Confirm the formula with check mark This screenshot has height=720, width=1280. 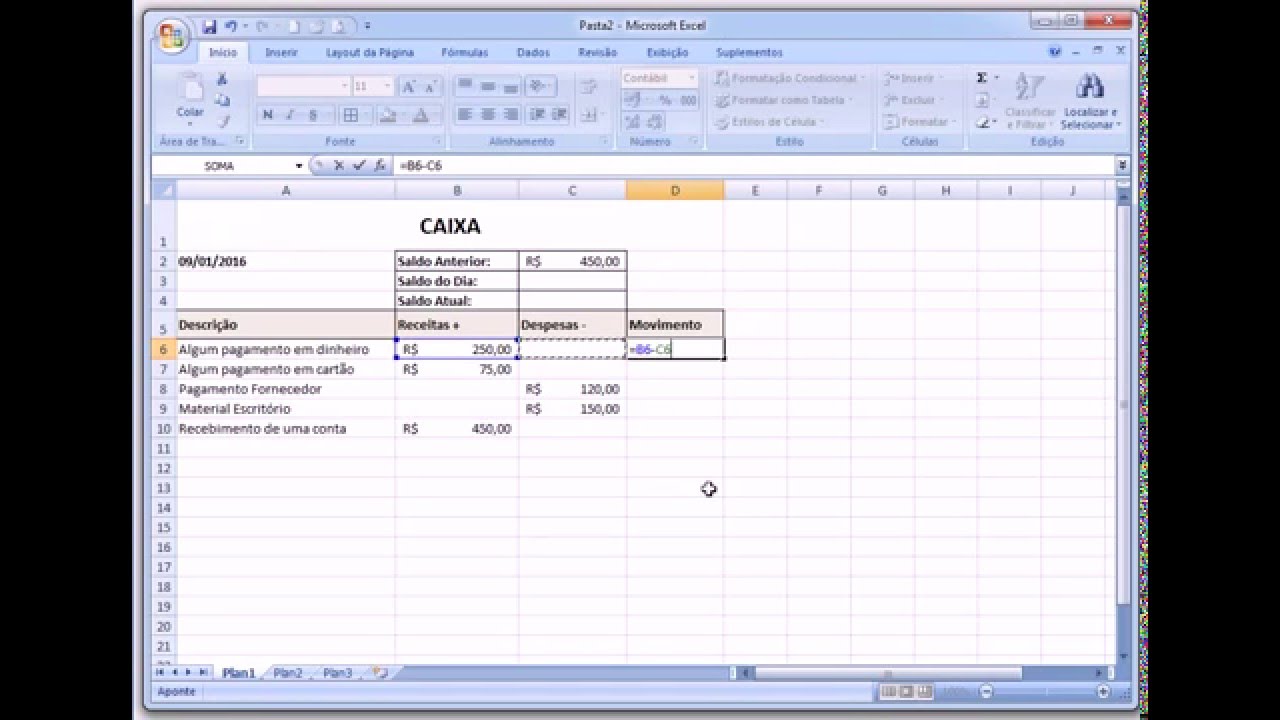(358, 166)
